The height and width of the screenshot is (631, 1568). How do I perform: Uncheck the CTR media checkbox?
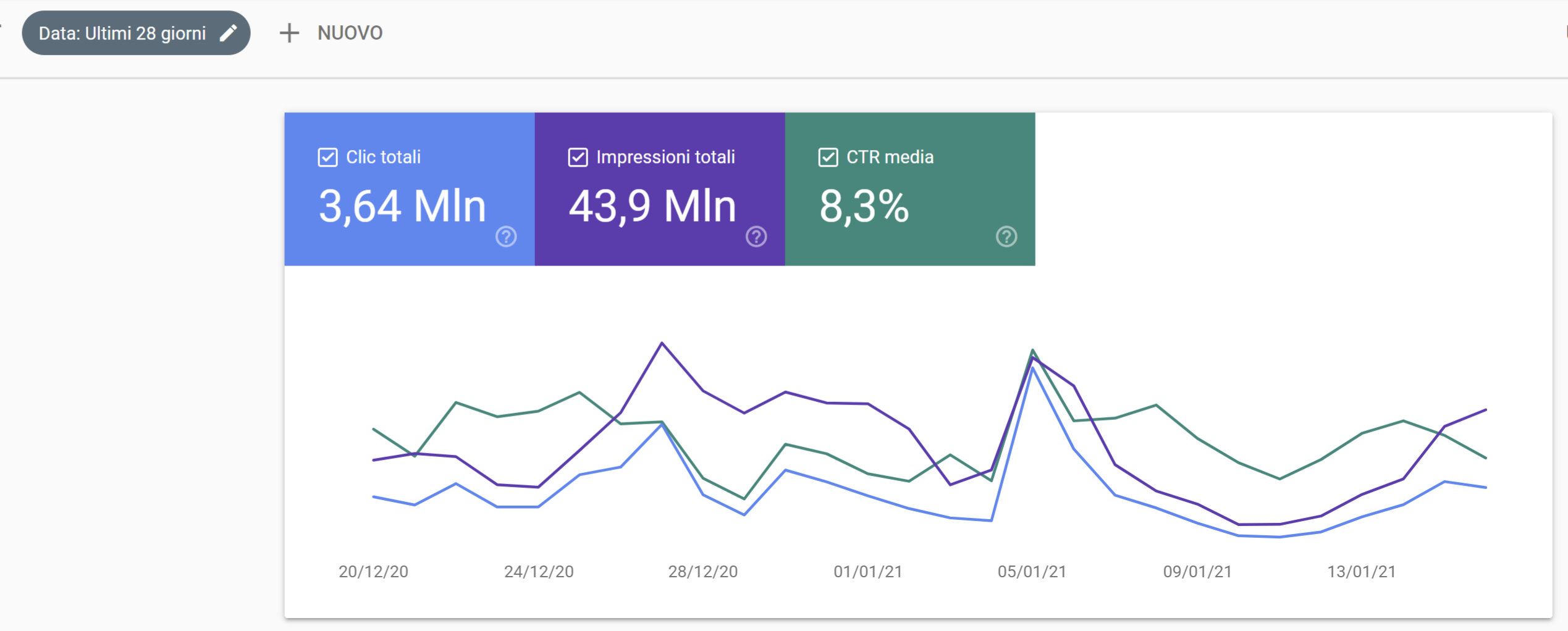[828, 157]
